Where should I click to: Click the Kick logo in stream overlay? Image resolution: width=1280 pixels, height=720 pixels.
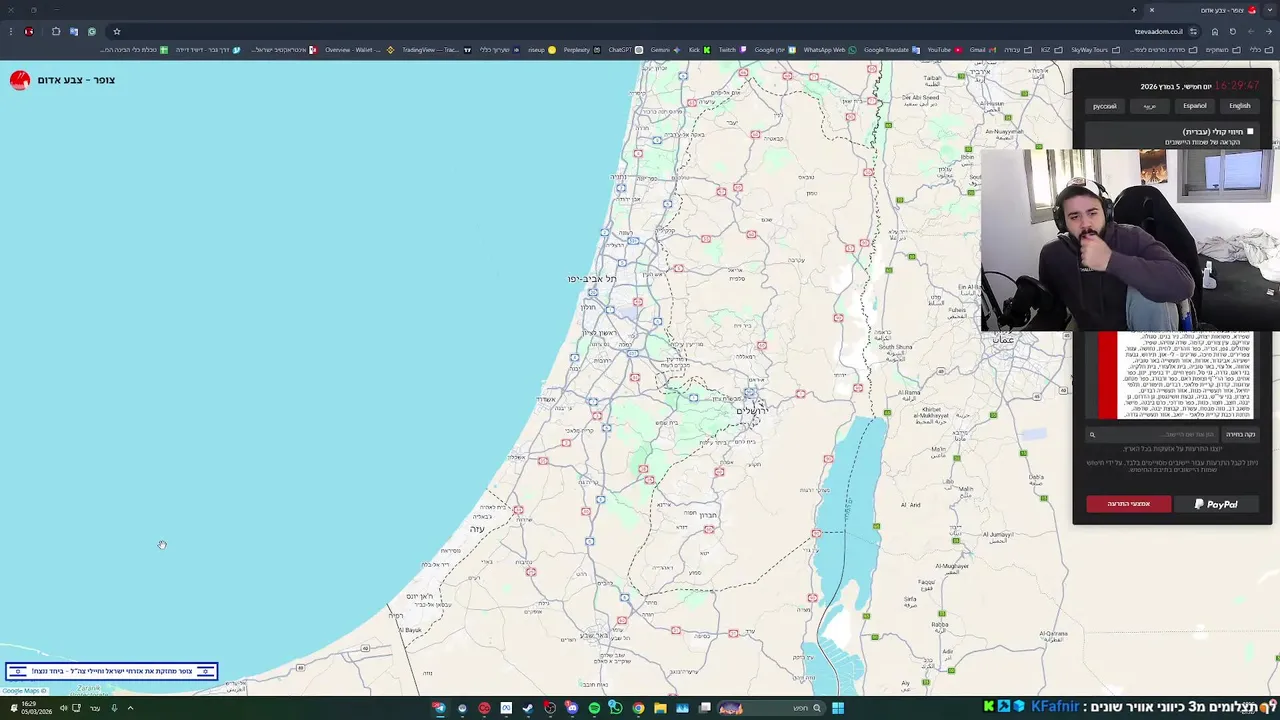989,707
